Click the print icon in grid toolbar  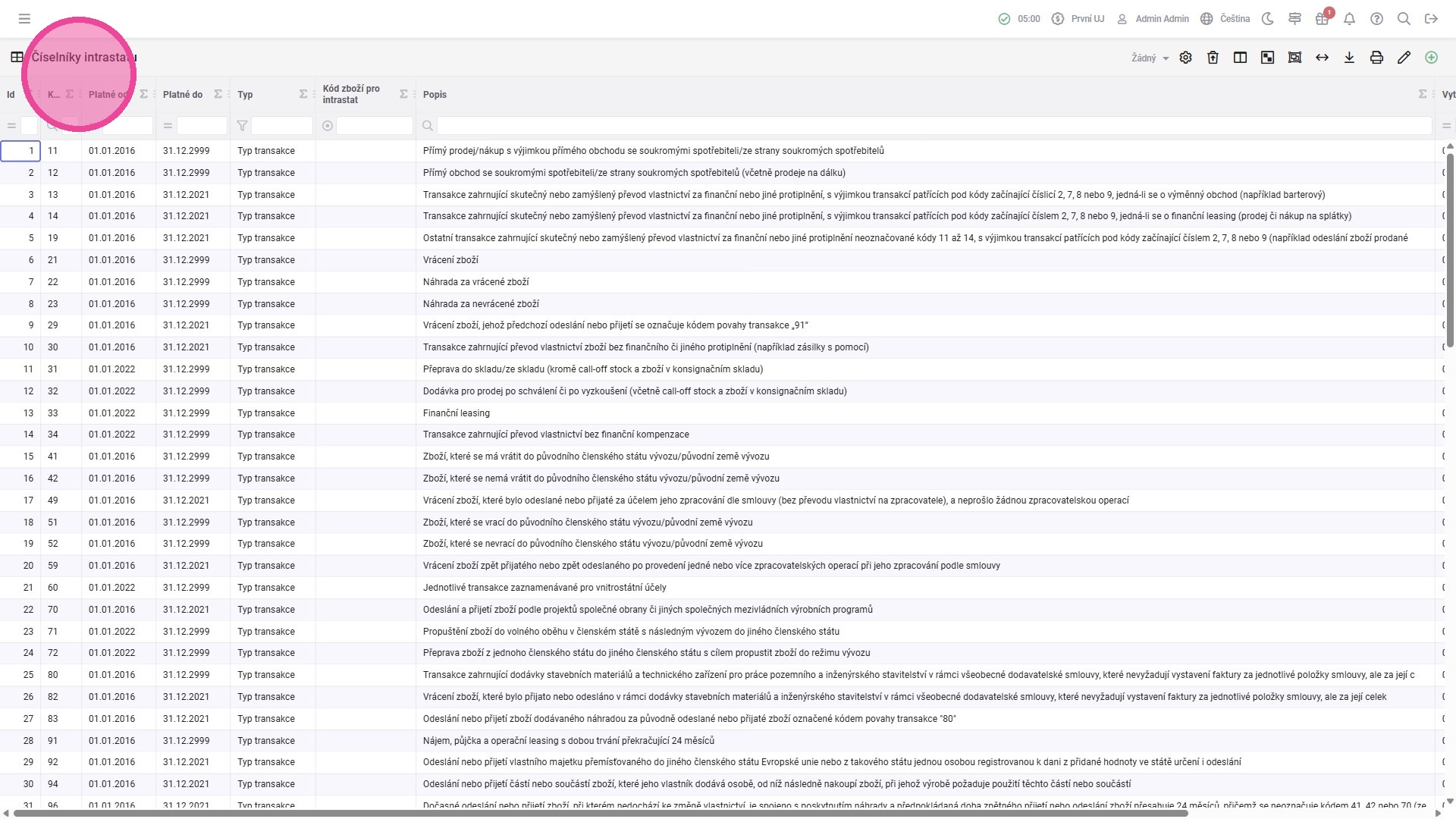(1376, 58)
